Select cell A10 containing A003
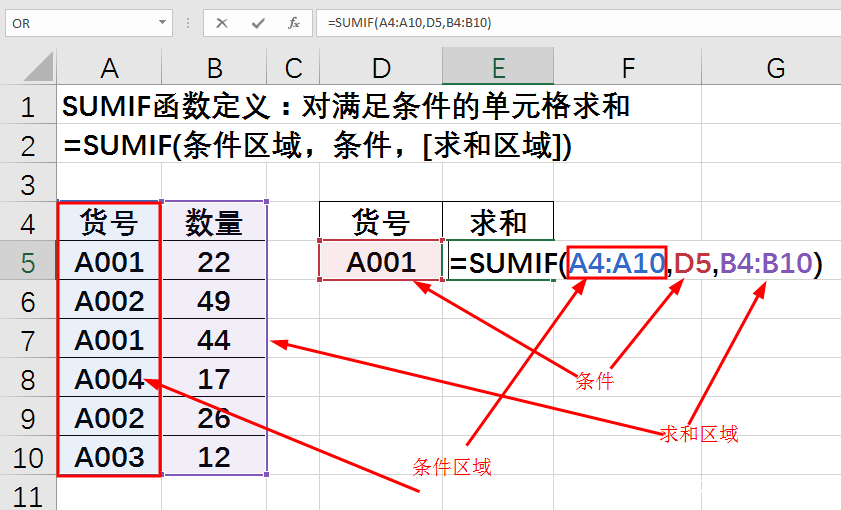Screen dimensions: 841x510 coord(109,456)
